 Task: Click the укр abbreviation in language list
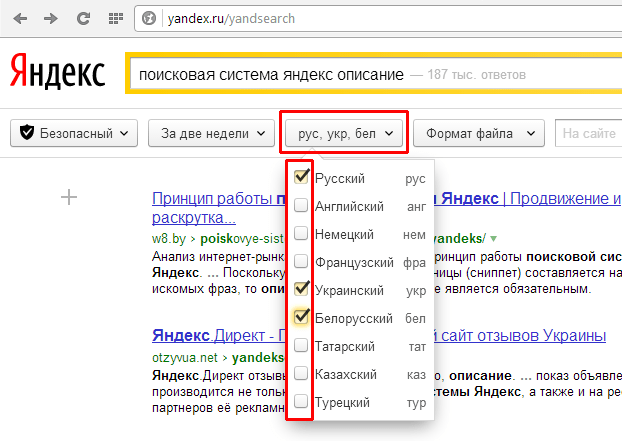tap(416, 291)
